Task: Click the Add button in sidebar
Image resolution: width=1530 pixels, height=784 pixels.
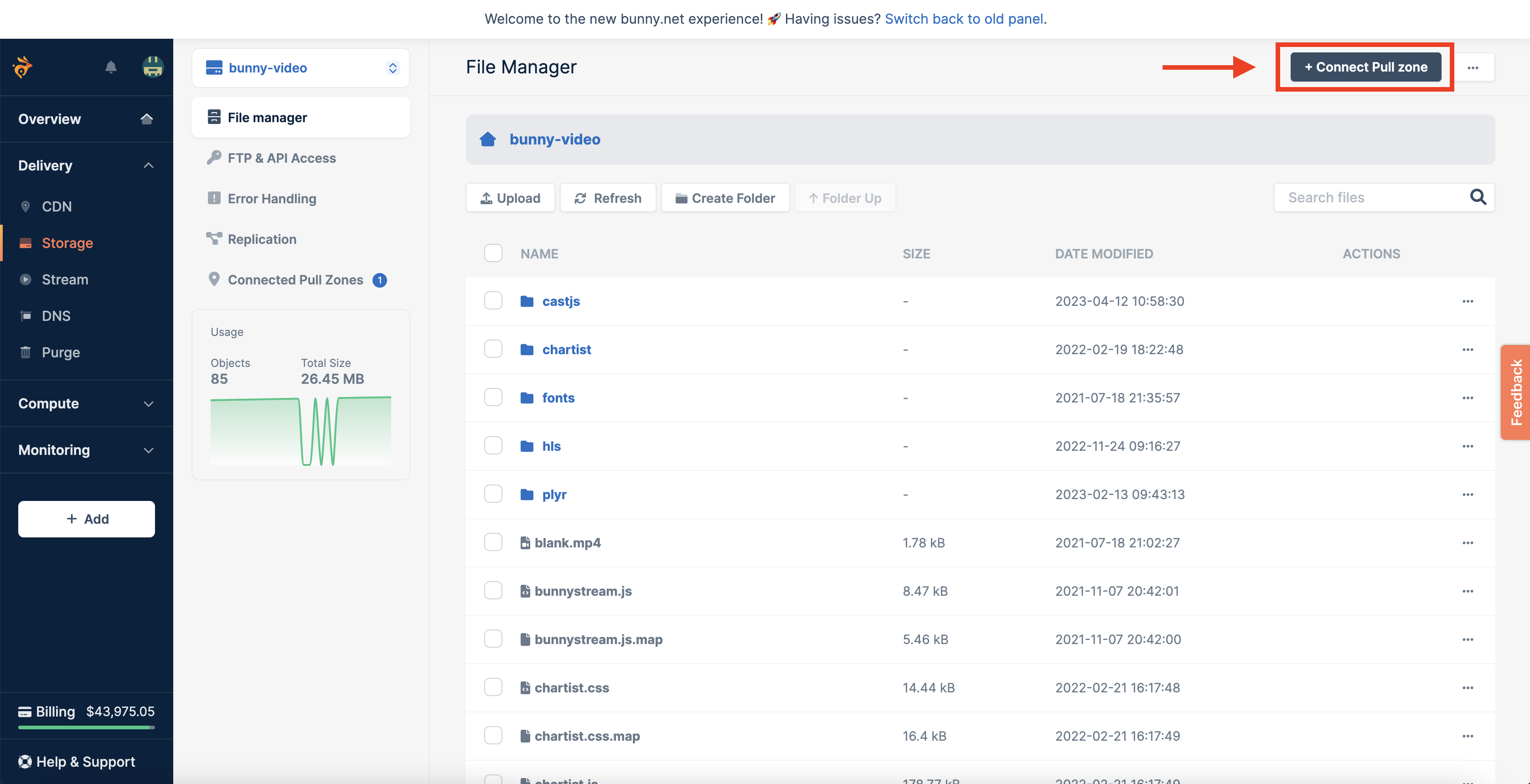Action: point(87,519)
